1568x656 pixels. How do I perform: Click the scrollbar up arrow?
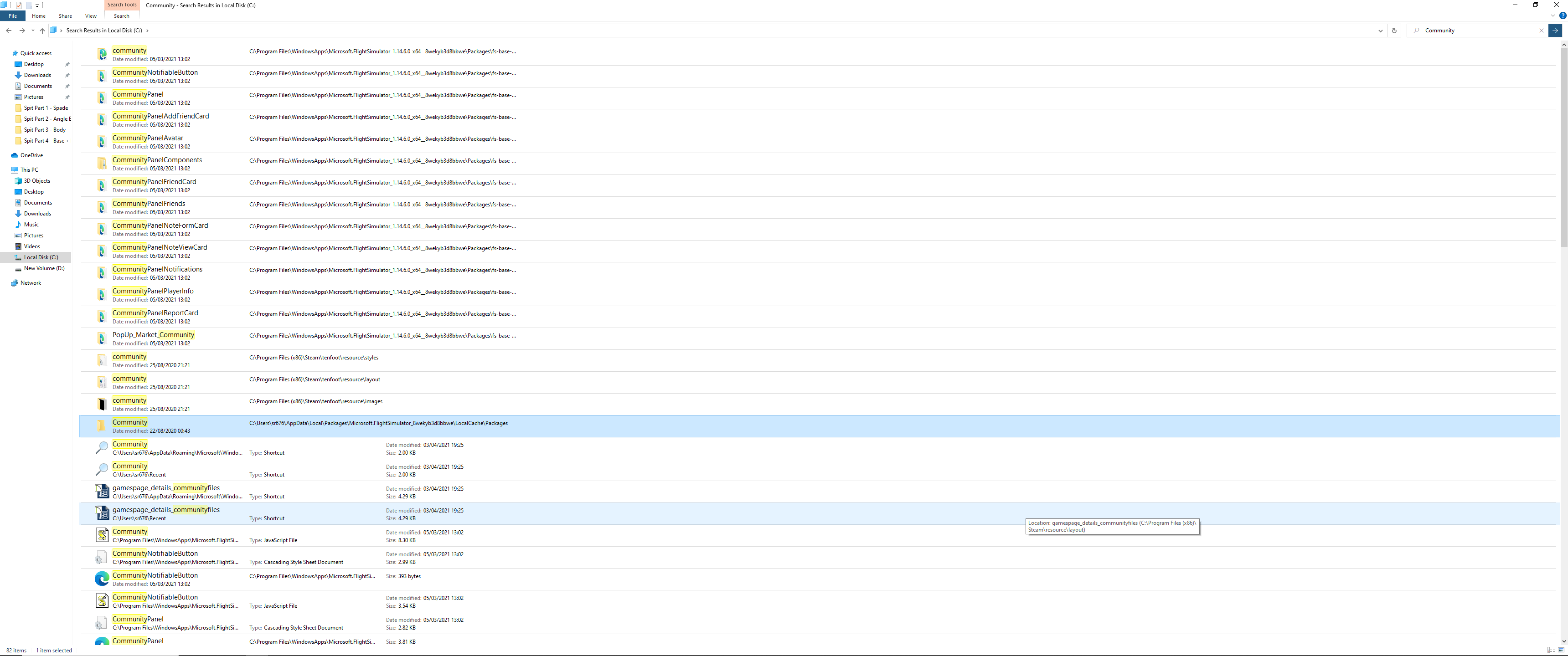pyautogui.click(x=1563, y=45)
